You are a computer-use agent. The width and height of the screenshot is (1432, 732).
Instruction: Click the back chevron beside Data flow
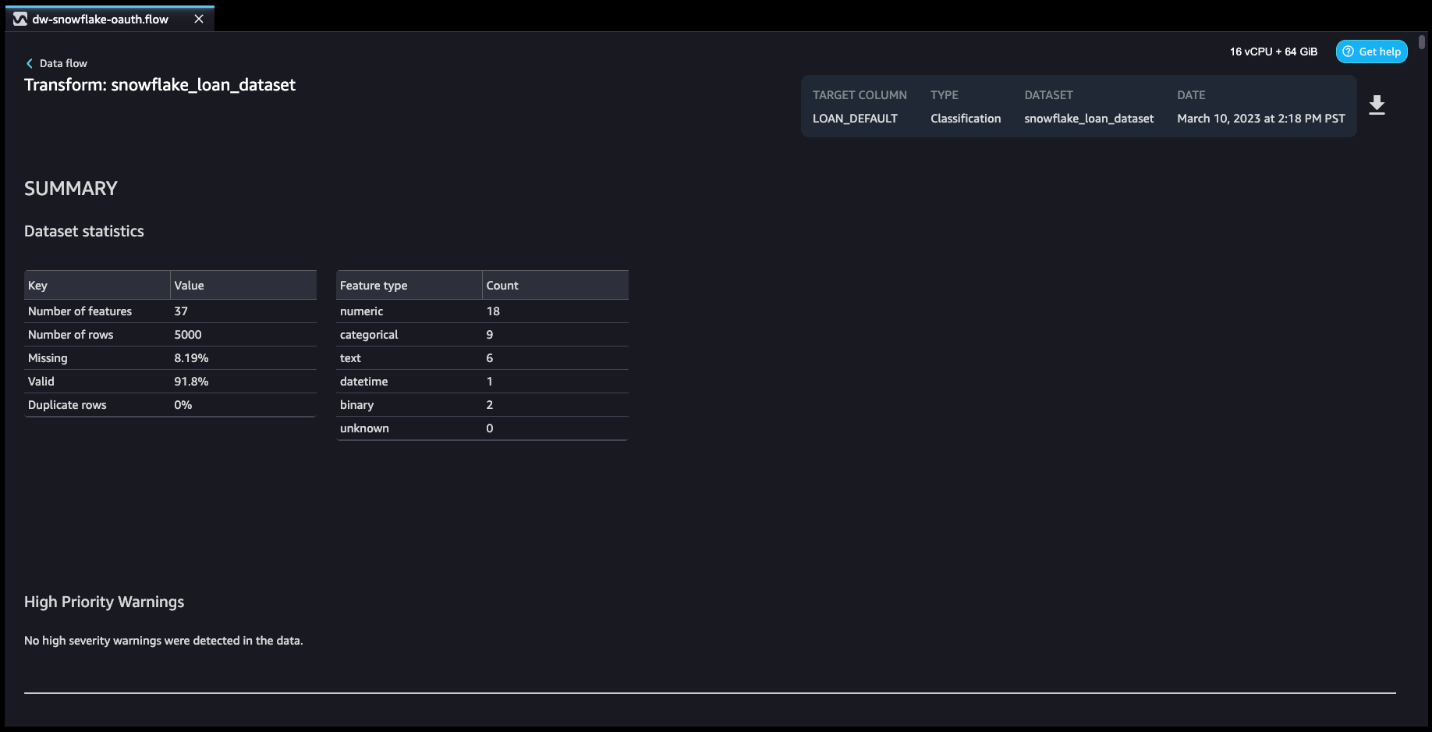click(x=28, y=62)
